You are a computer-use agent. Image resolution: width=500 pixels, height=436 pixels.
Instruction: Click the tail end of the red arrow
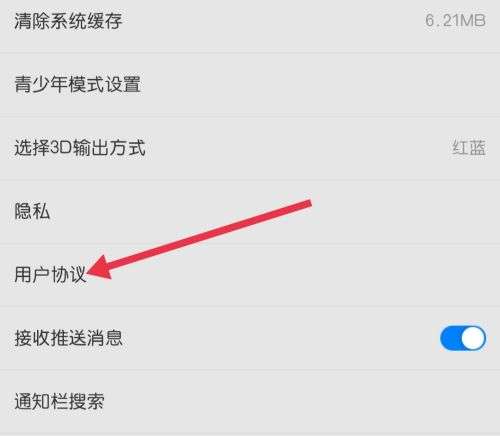308,203
